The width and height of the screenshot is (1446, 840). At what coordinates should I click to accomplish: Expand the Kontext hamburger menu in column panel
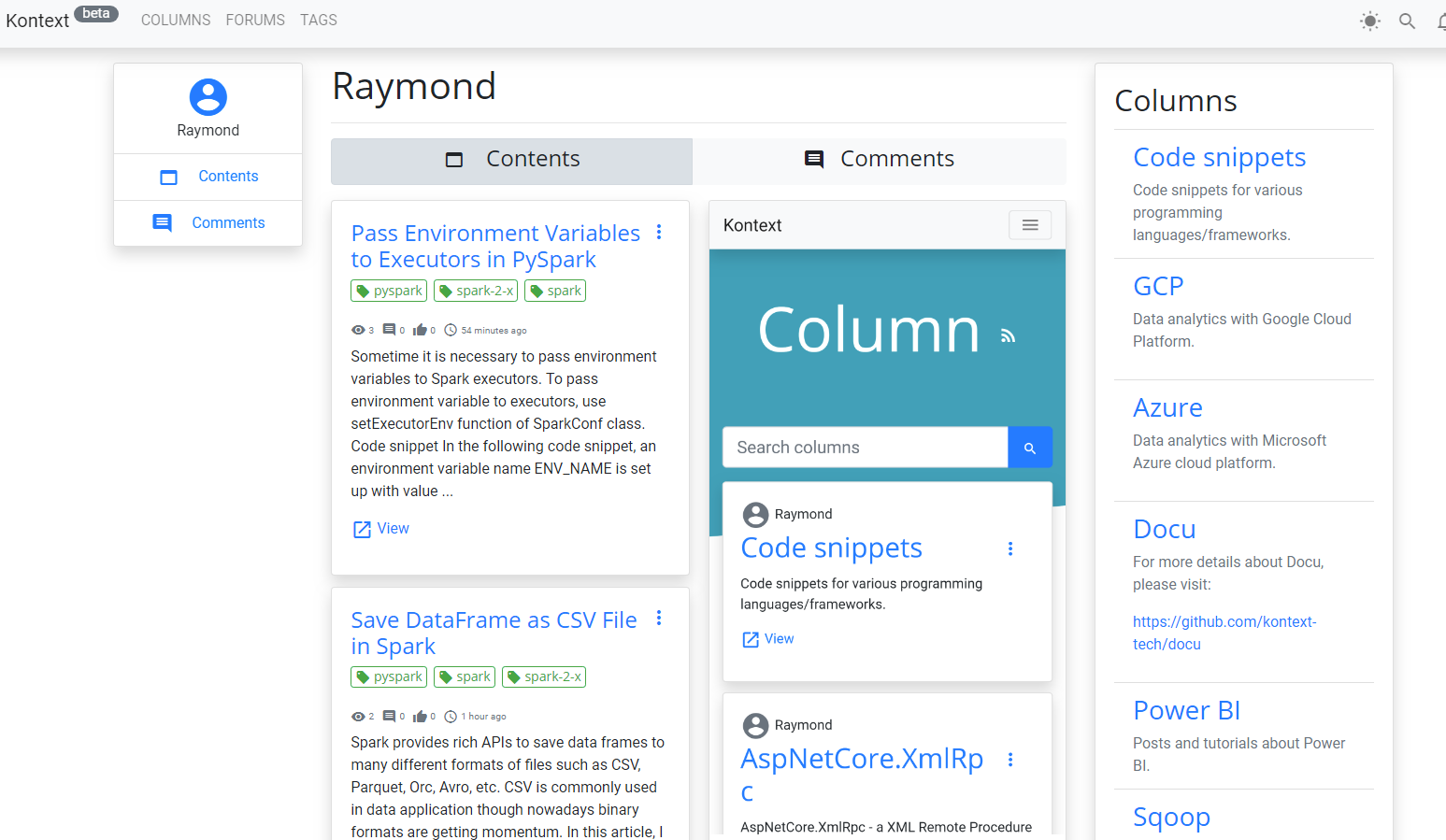coord(1030,225)
